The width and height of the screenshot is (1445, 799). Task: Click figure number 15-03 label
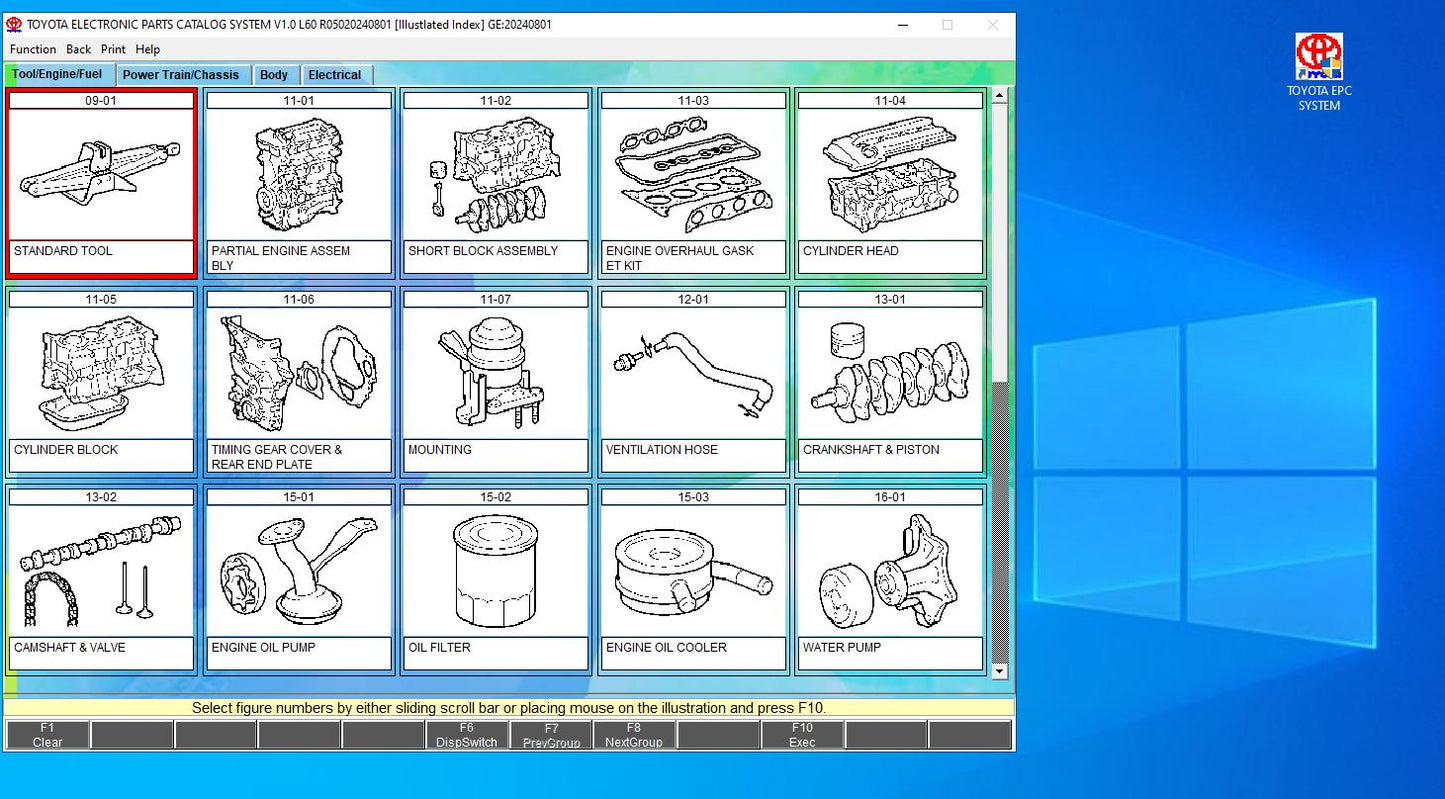(x=693, y=497)
